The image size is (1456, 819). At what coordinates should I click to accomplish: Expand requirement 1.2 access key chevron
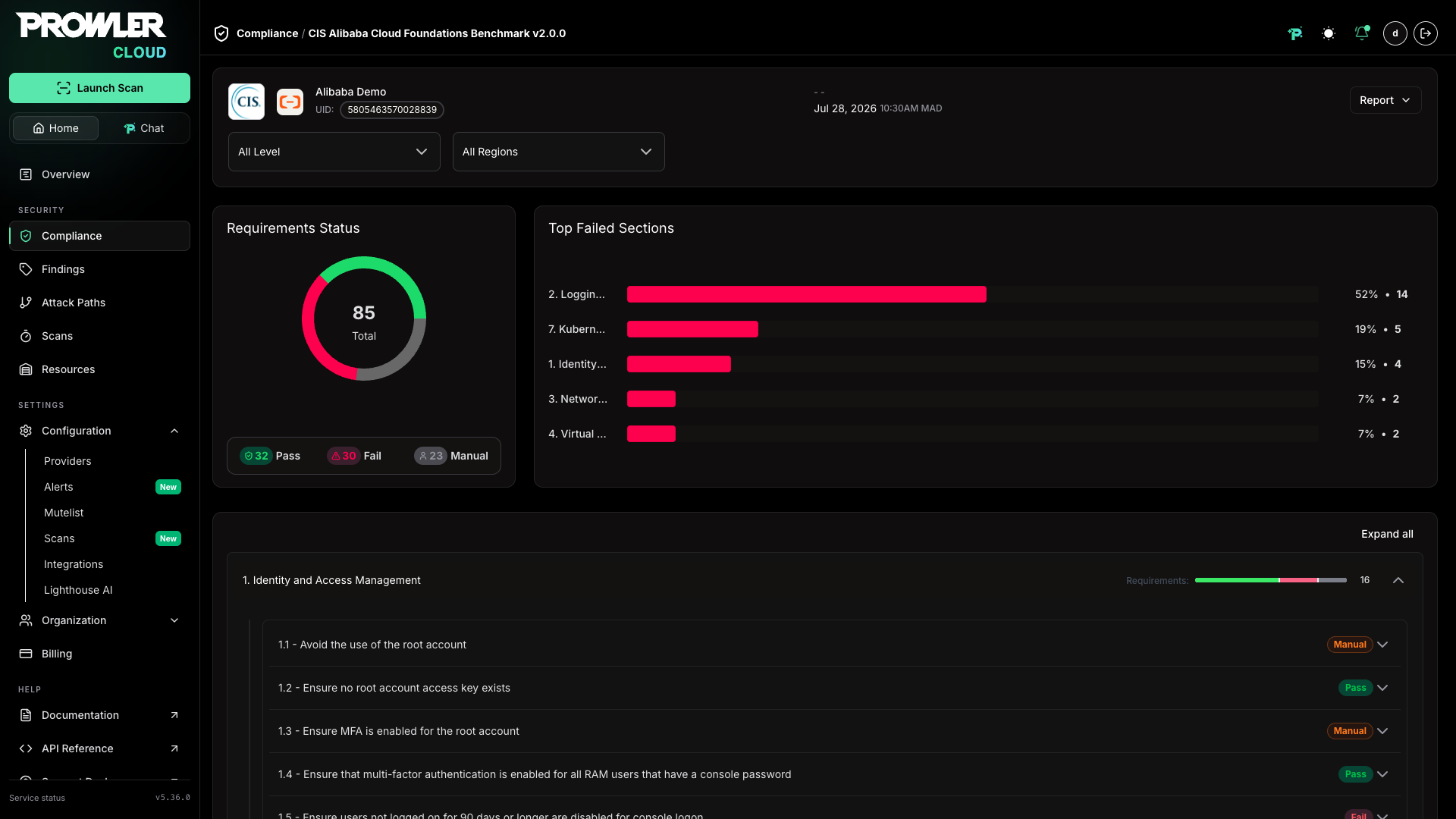coord(1382,688)
